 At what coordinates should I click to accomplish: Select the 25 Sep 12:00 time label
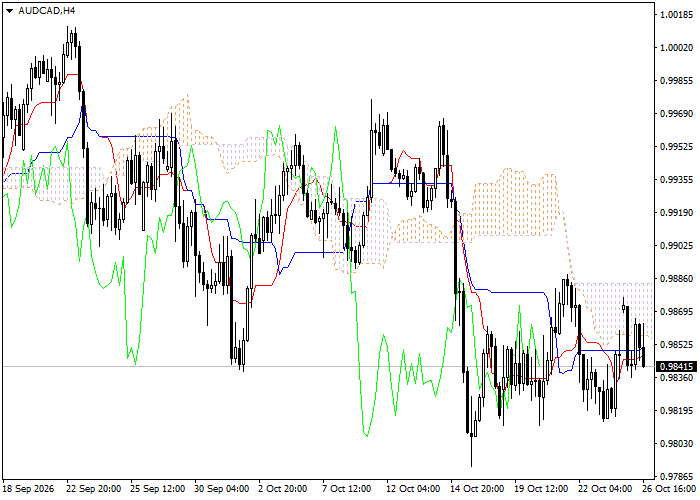tap(158, 489)
